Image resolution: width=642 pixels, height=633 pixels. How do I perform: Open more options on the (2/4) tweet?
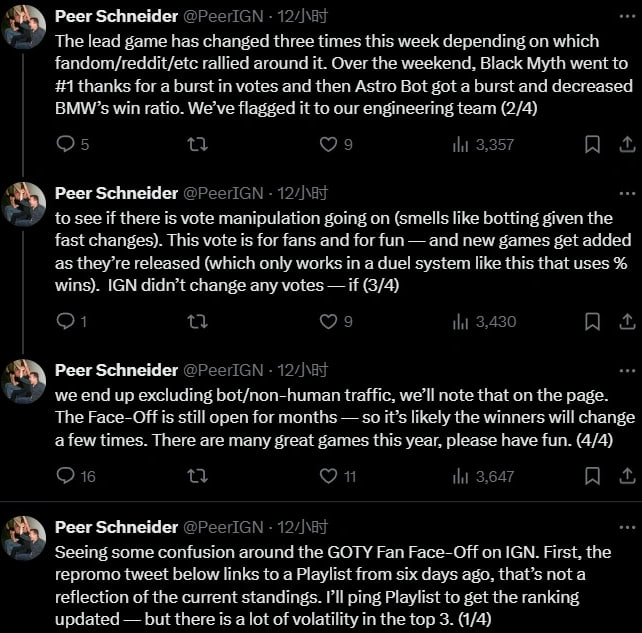(627, 16)
